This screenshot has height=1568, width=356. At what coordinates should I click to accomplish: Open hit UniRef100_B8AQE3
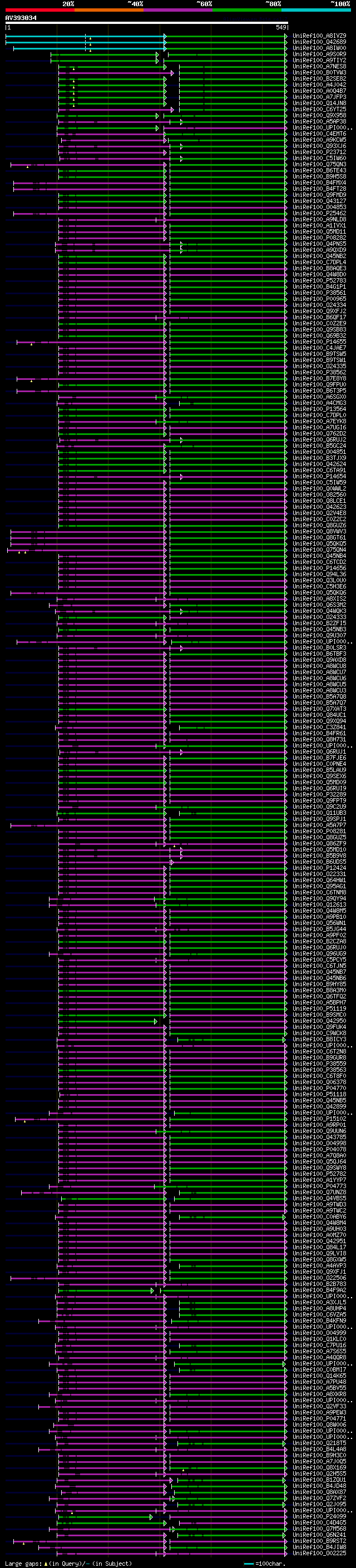[x=319, y=269]
